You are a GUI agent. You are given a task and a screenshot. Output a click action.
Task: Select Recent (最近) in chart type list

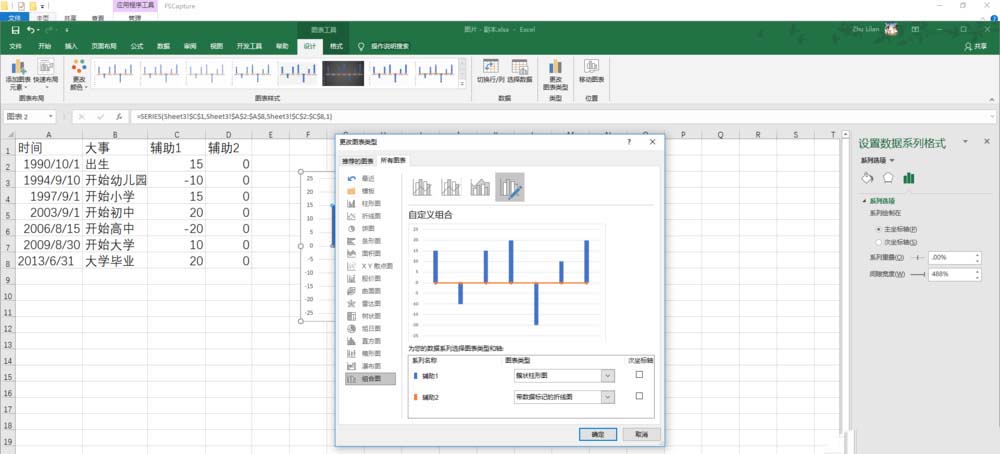point(370,179)
